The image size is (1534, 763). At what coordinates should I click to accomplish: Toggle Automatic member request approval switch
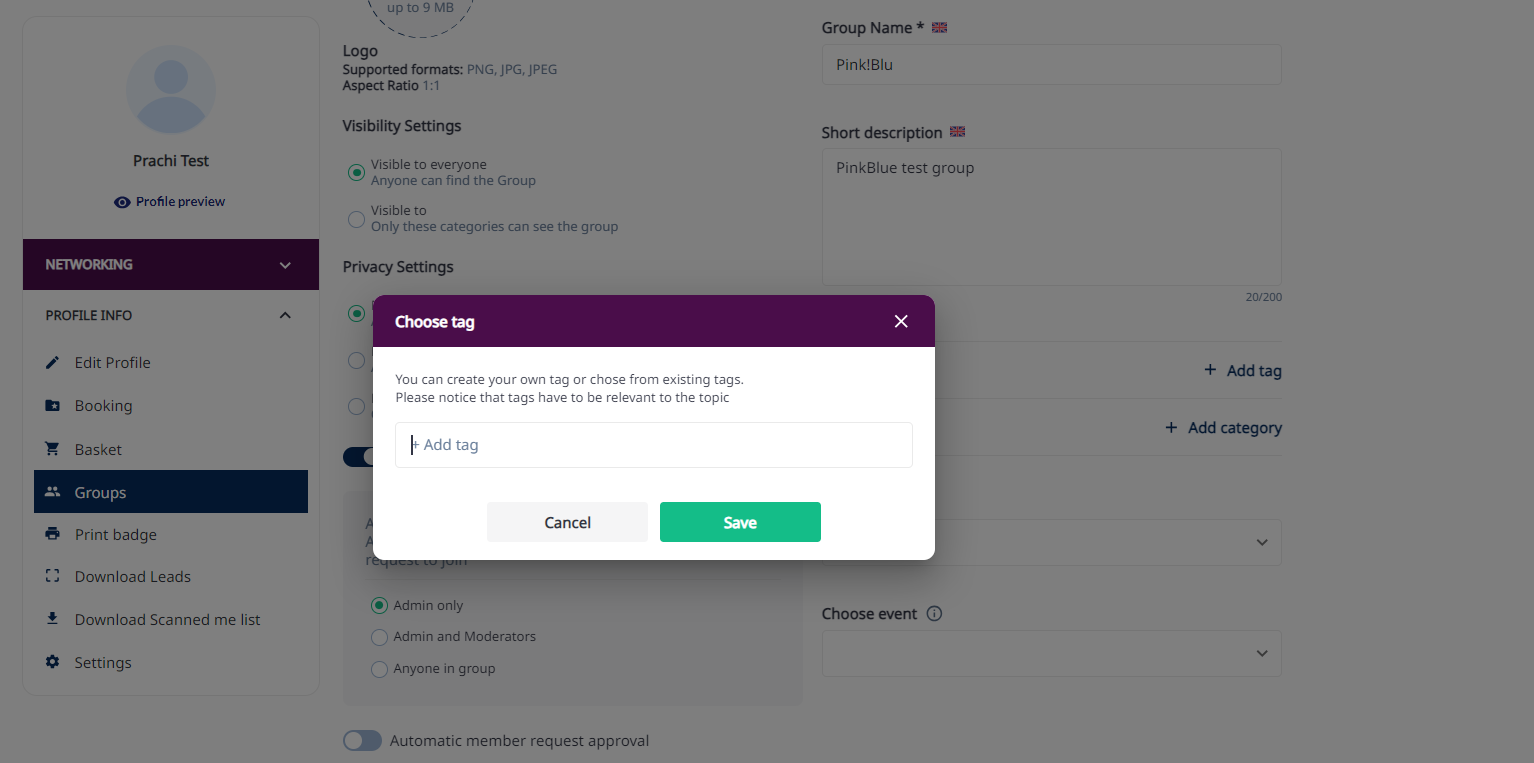tap(362, 740)
